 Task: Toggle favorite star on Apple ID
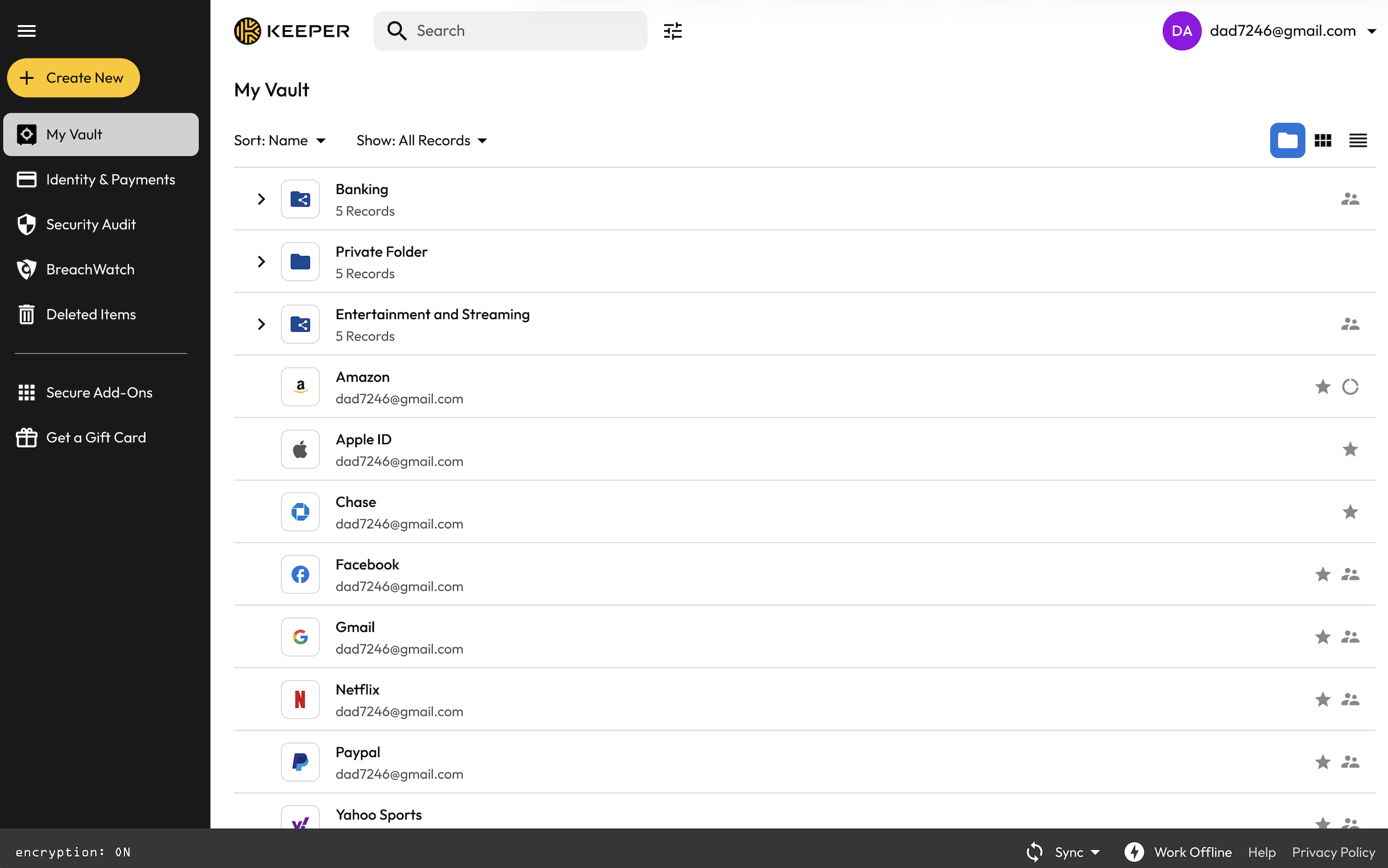1350,449
